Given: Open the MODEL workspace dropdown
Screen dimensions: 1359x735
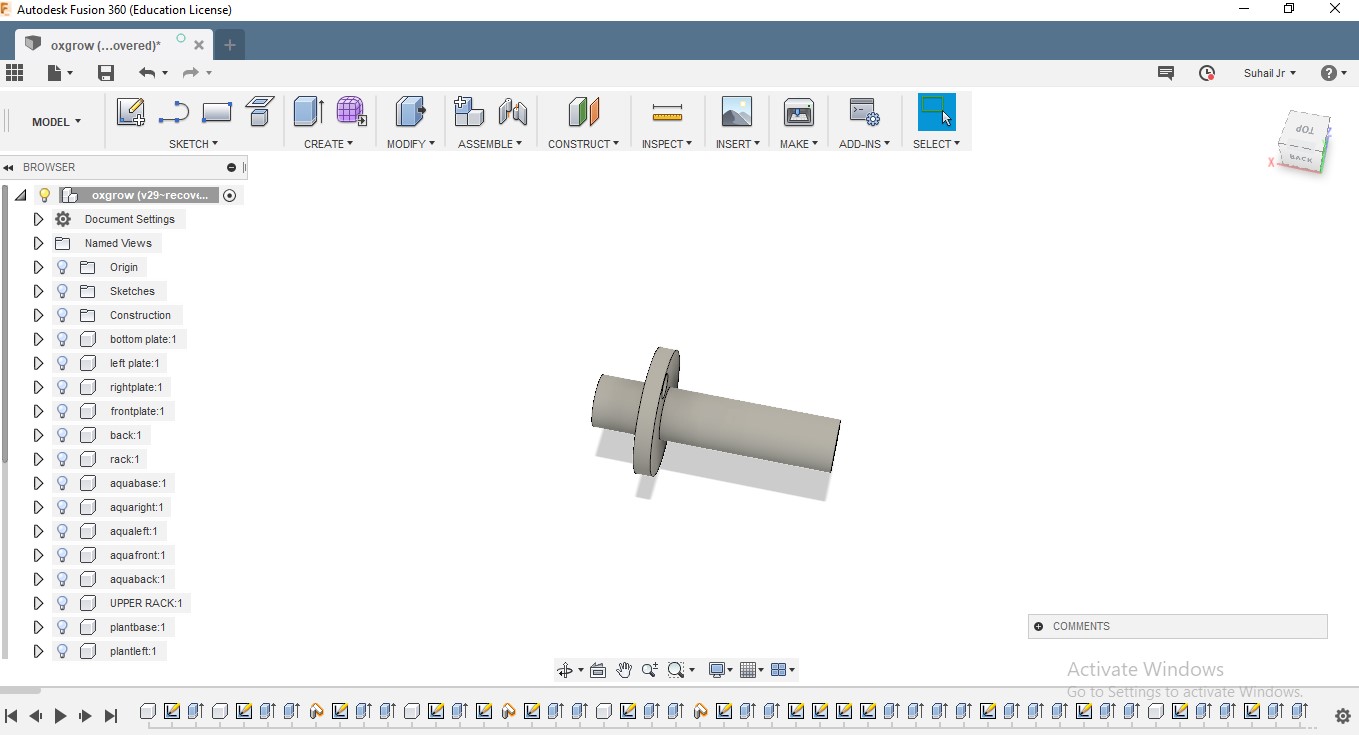Looking at the screenshot, I should [x=56, y=122].
